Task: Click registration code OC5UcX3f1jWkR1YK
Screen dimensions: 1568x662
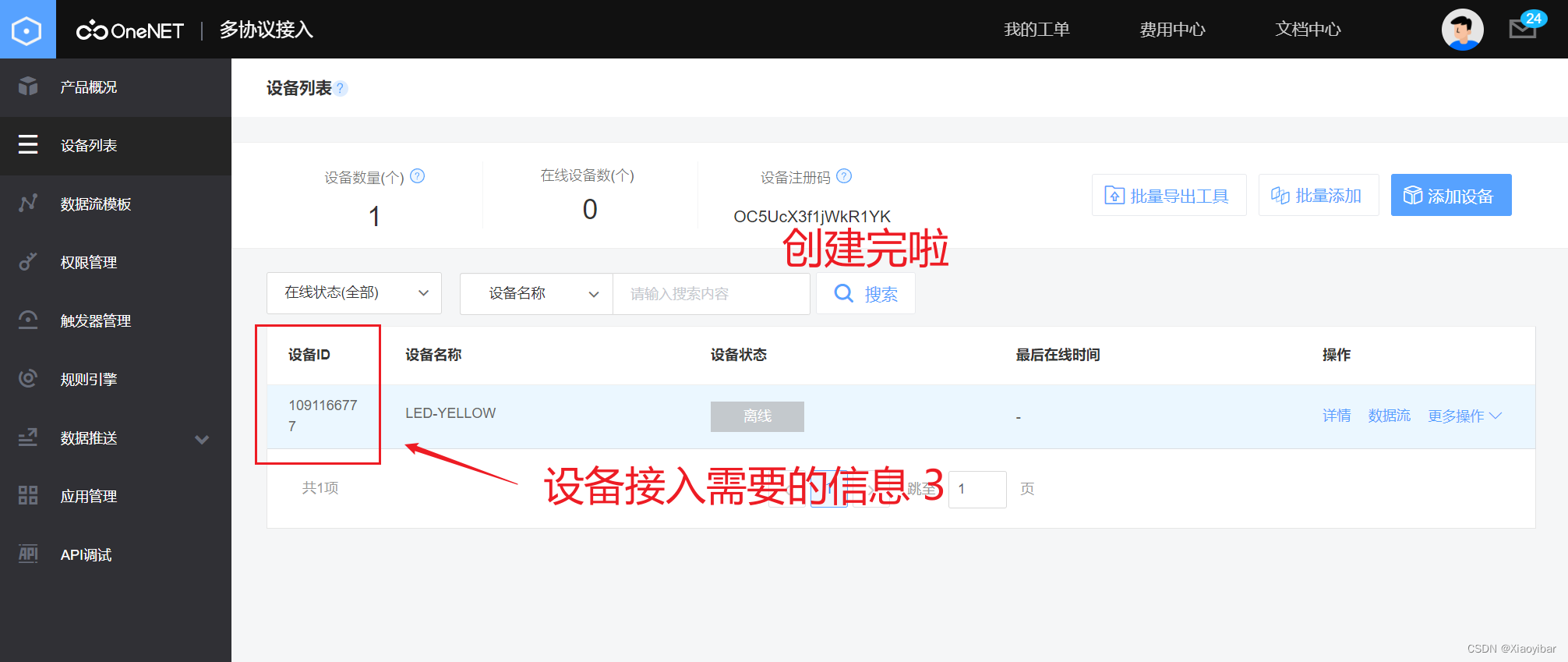Action: (x=812, y=217)
